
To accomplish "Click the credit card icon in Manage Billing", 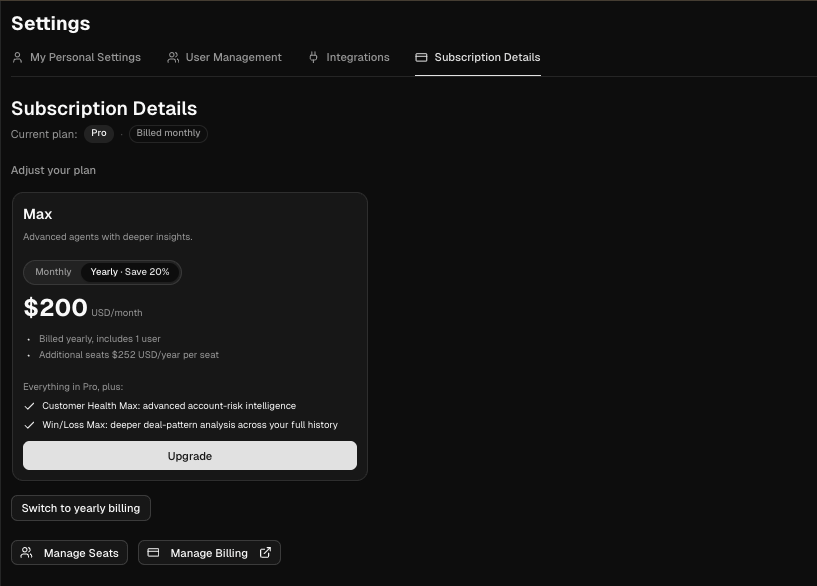I will pos(153,553).
